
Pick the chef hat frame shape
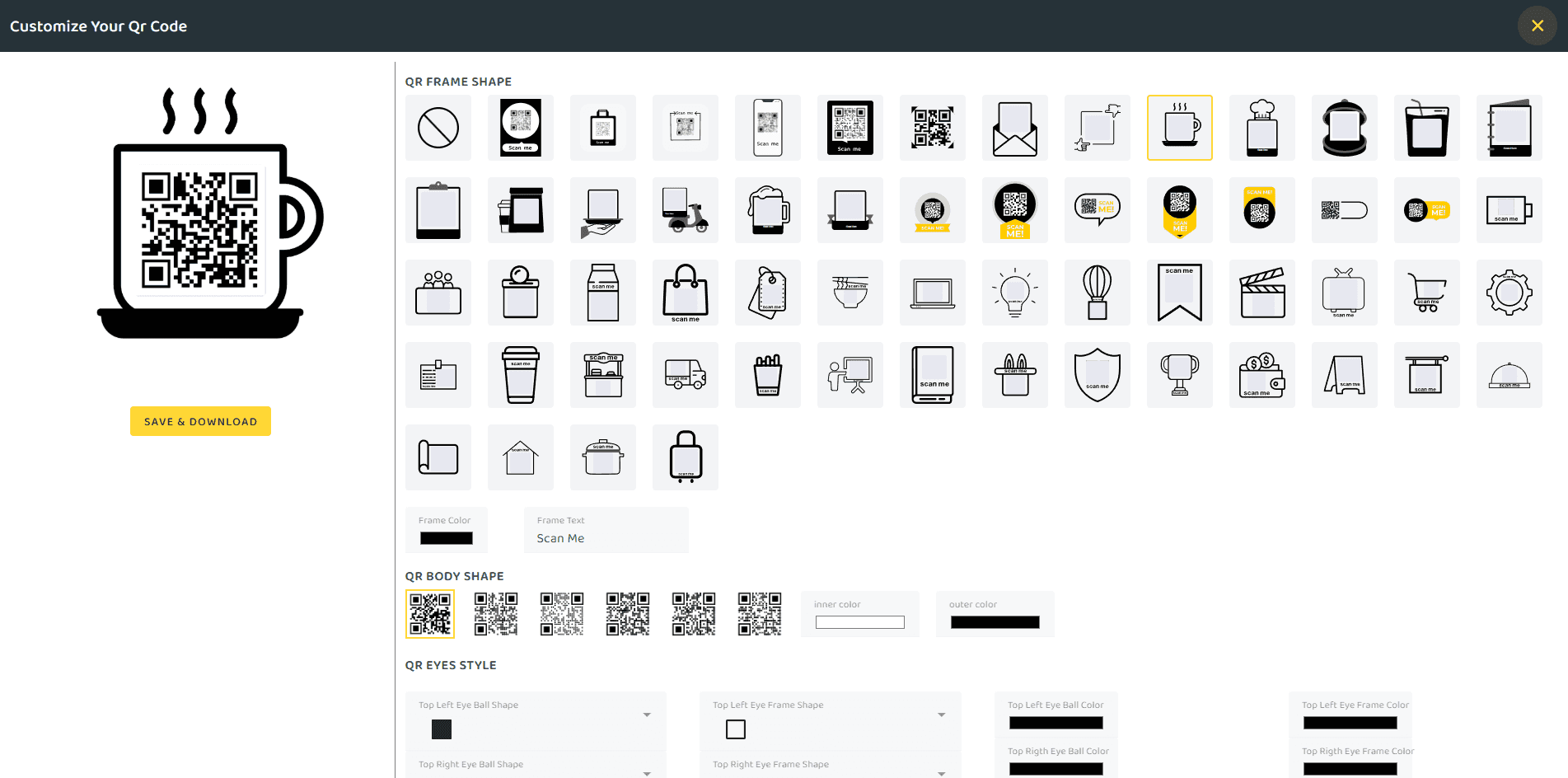(x=1262, y=128)
